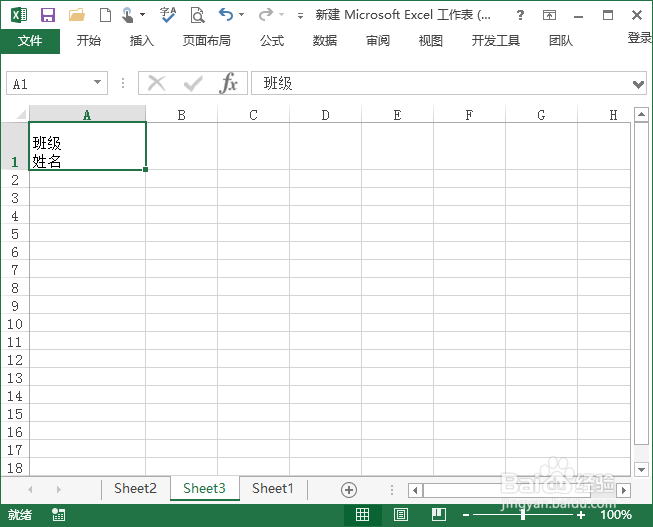Click the macro recording icon in status bar
Viewport: 653px width, 527px height.
click(x=58, y=515)
